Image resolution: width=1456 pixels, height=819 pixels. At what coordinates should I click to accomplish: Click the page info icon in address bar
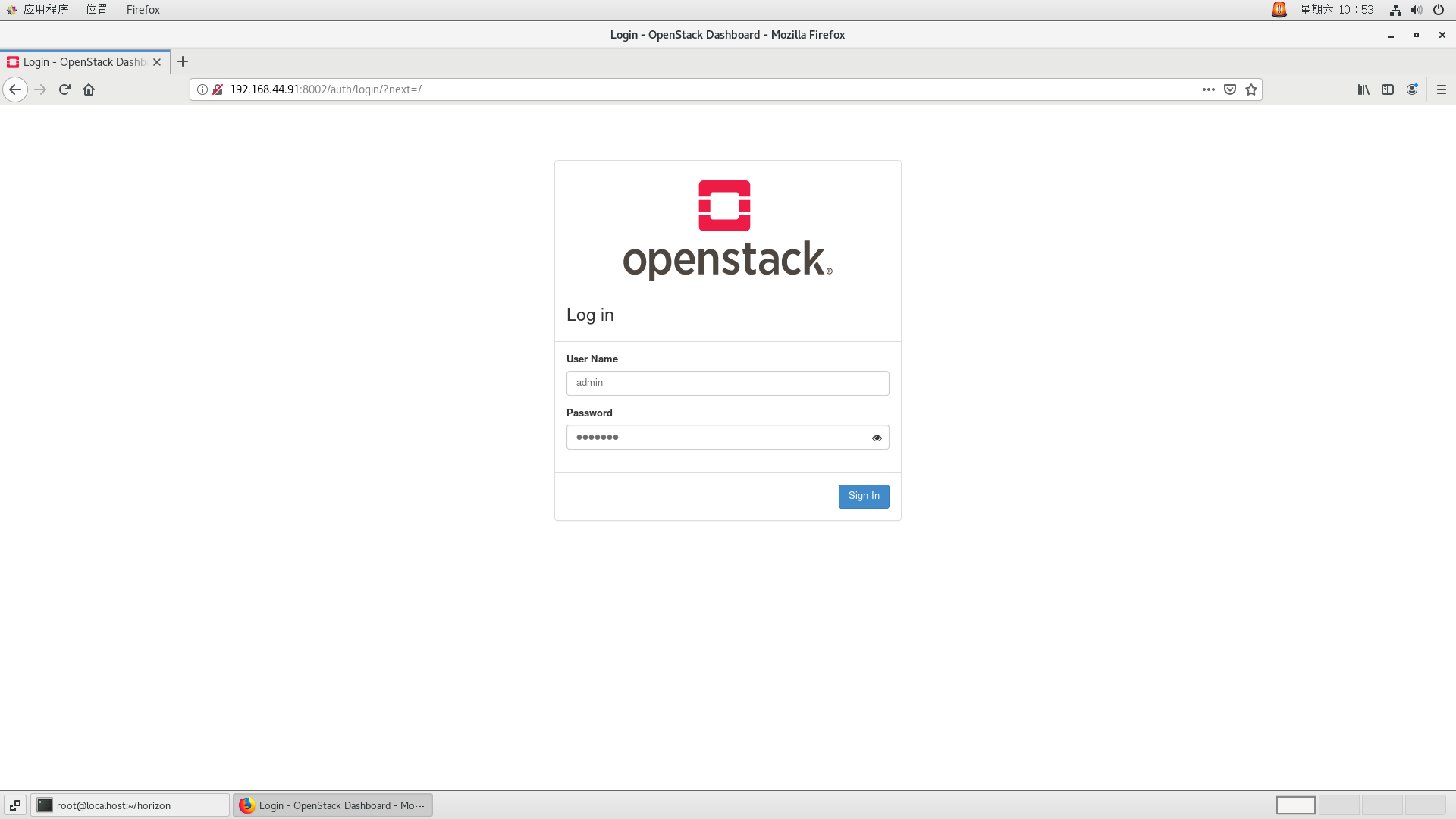[201, 89]
